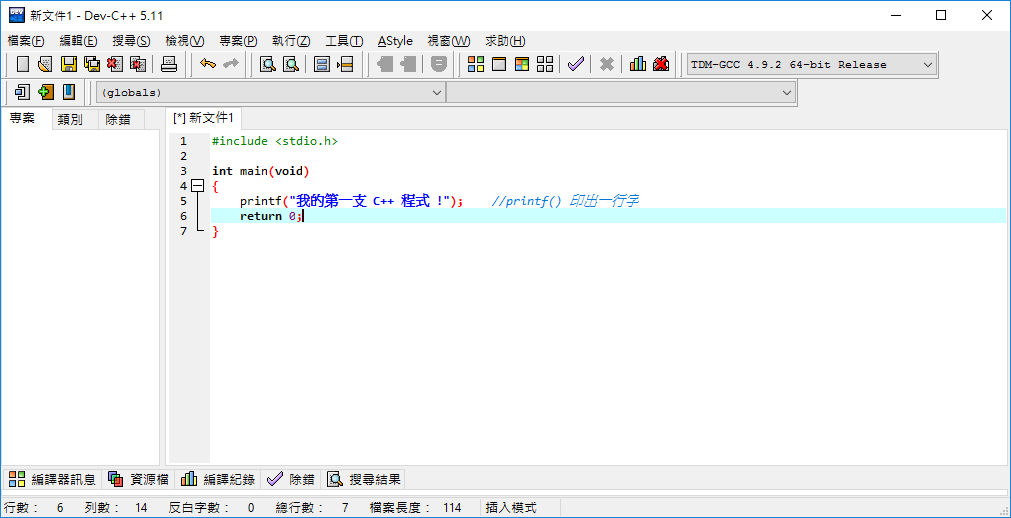
Task: Click the Run window icon
Action: tap(499, 64)
